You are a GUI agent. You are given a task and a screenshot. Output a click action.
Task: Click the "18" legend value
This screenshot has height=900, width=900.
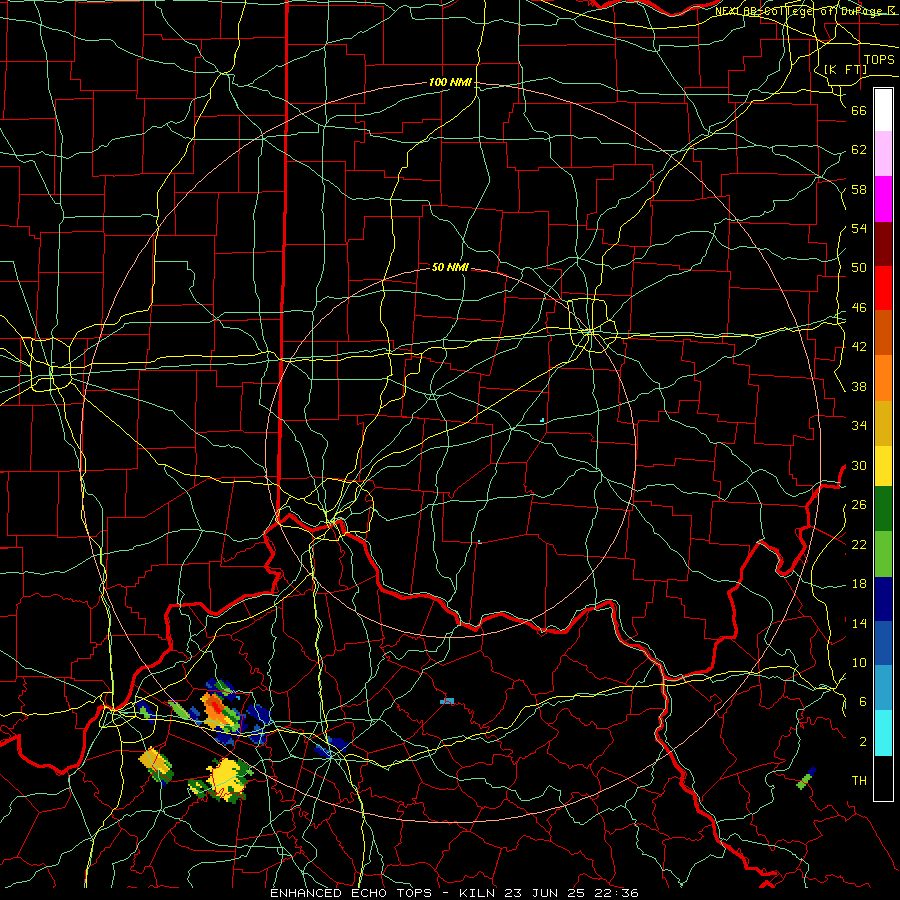859,584
